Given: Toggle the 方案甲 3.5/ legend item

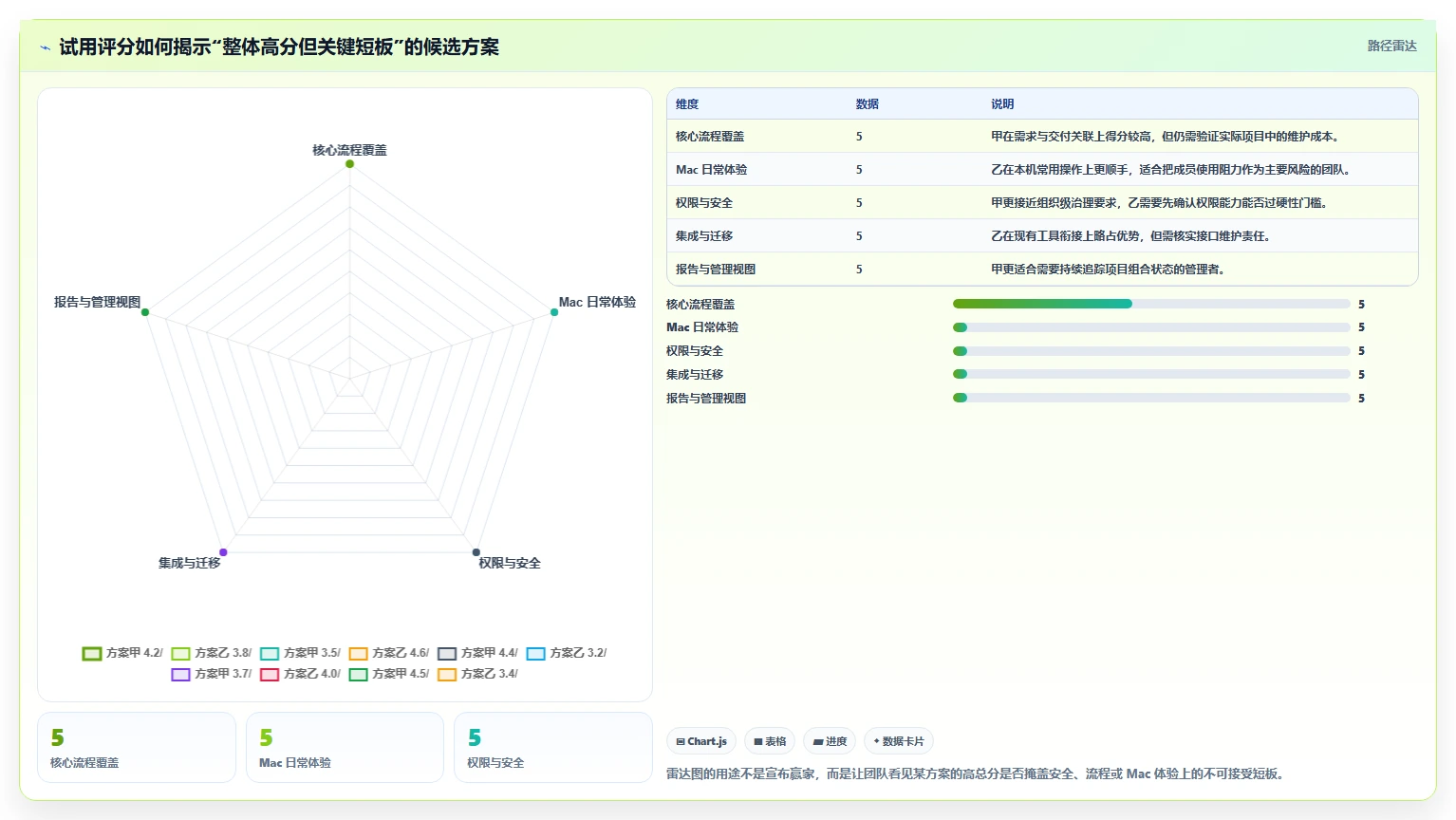Looking at the screenshot, I should 300,653.
